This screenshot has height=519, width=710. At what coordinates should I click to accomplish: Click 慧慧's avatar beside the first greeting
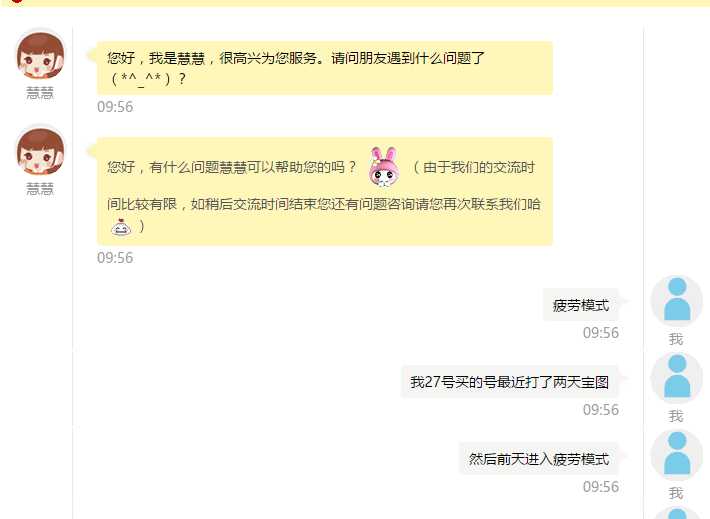(40, 55)
